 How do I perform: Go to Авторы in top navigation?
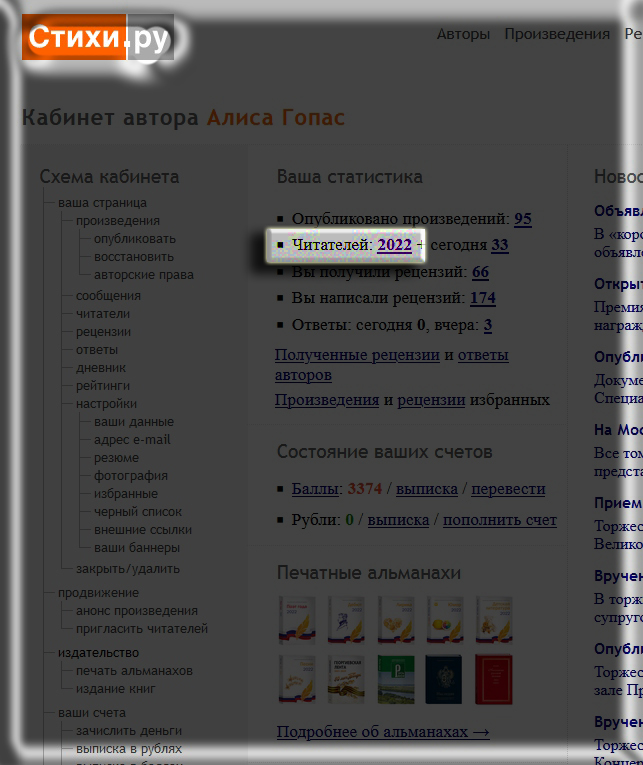point(463,34)
